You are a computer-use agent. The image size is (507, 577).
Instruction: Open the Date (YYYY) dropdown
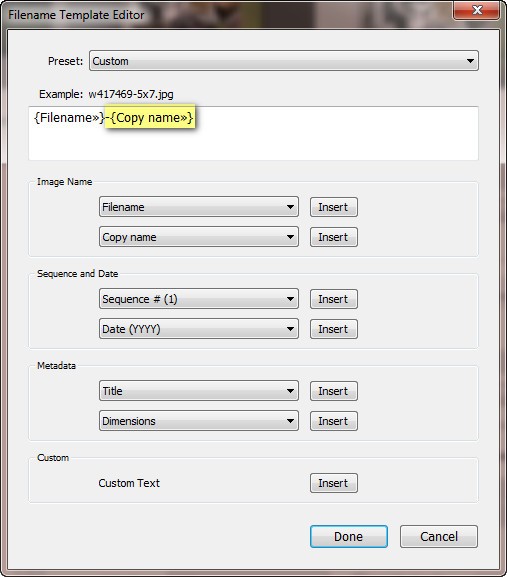click(199, 329)
